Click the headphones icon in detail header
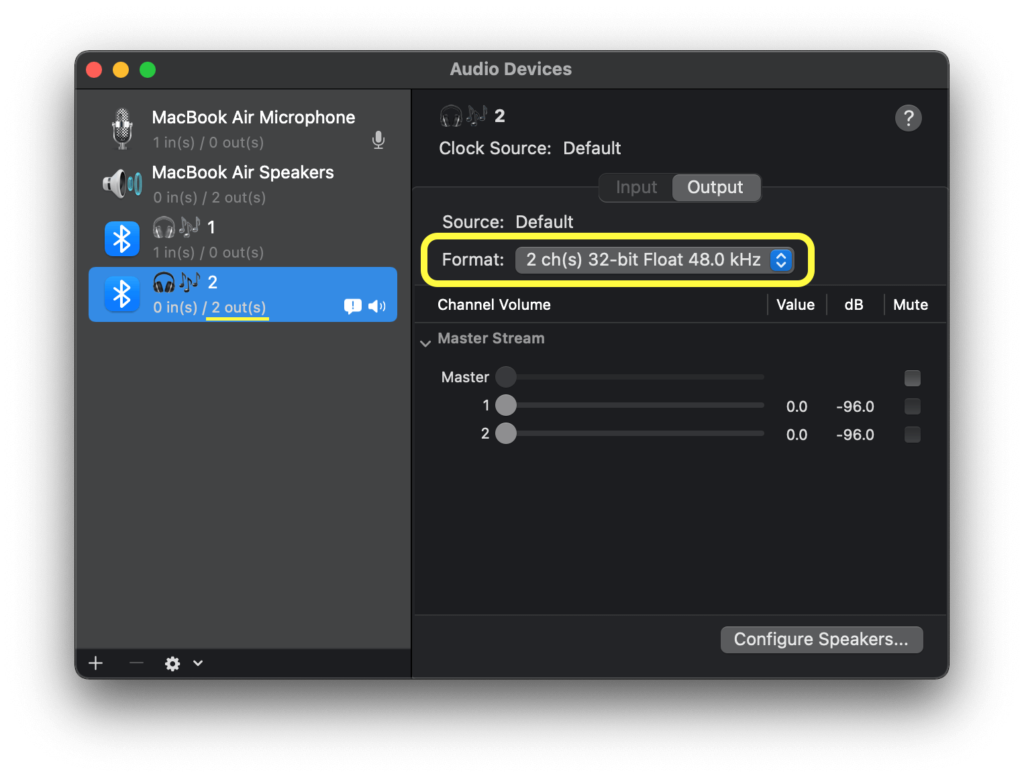The width and height of the screenshot is (1024, 778). tap(451, 117)
